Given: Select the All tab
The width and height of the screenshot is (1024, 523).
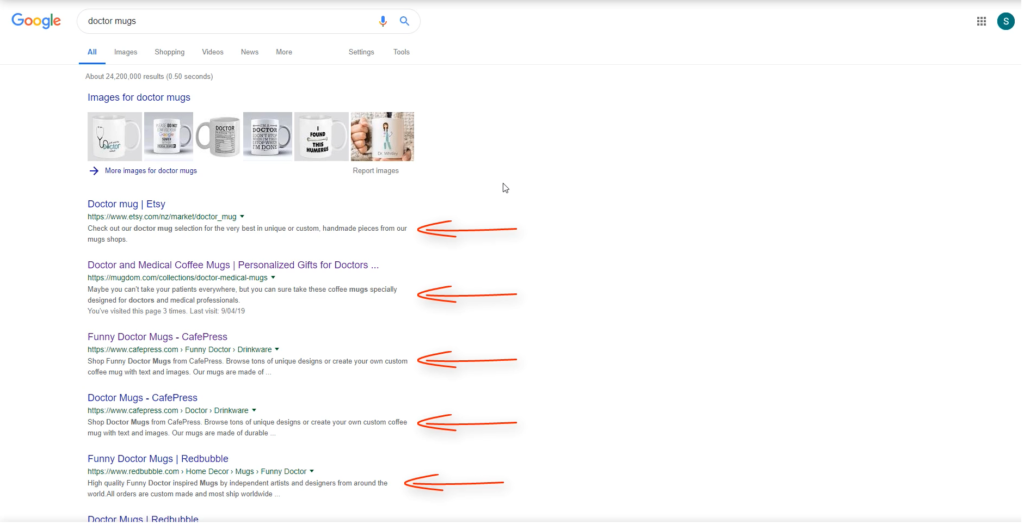Looking at the screenshot, I should [x=92, y=52].
